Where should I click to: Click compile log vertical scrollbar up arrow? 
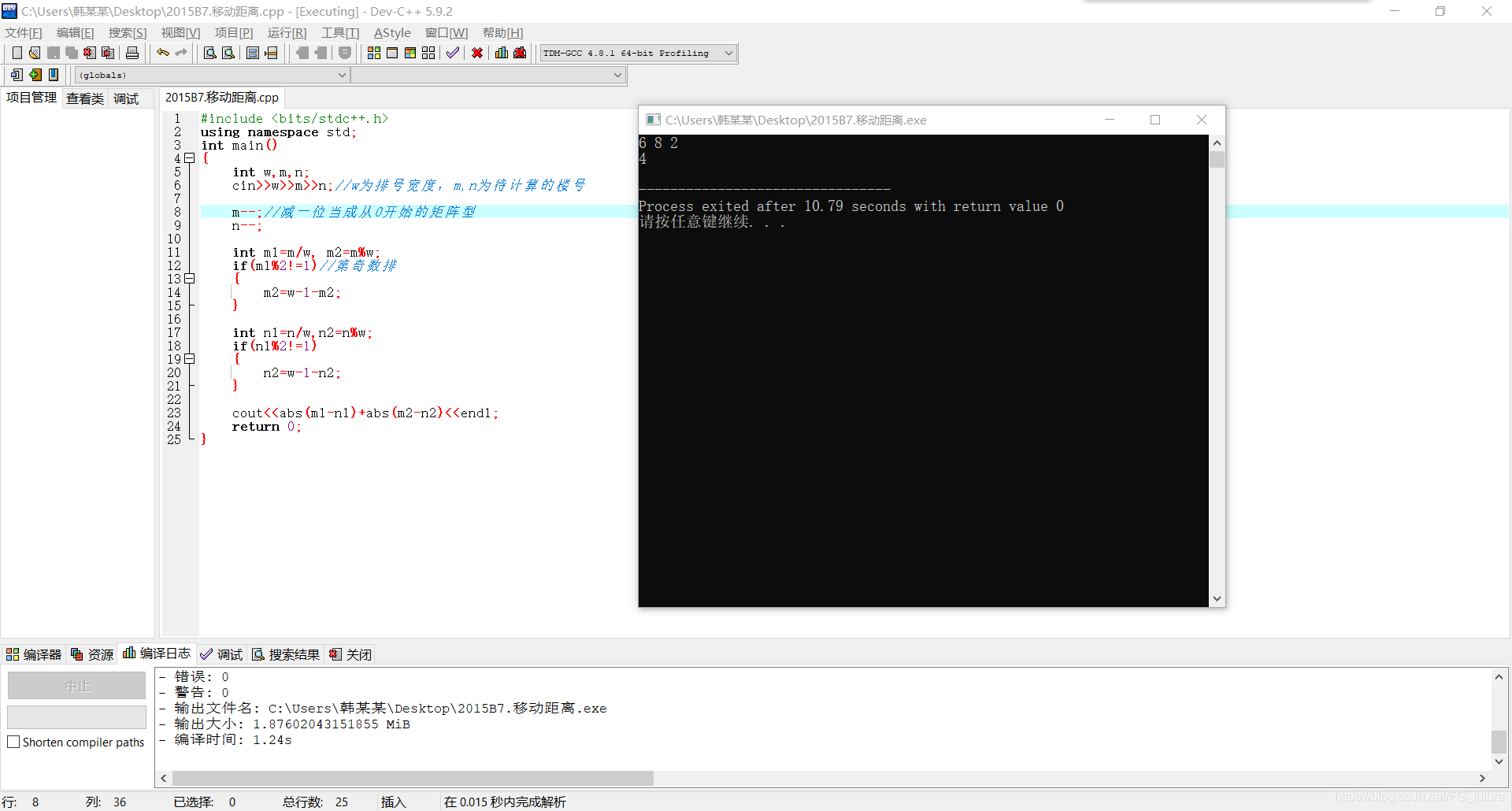pos(1499,676)
